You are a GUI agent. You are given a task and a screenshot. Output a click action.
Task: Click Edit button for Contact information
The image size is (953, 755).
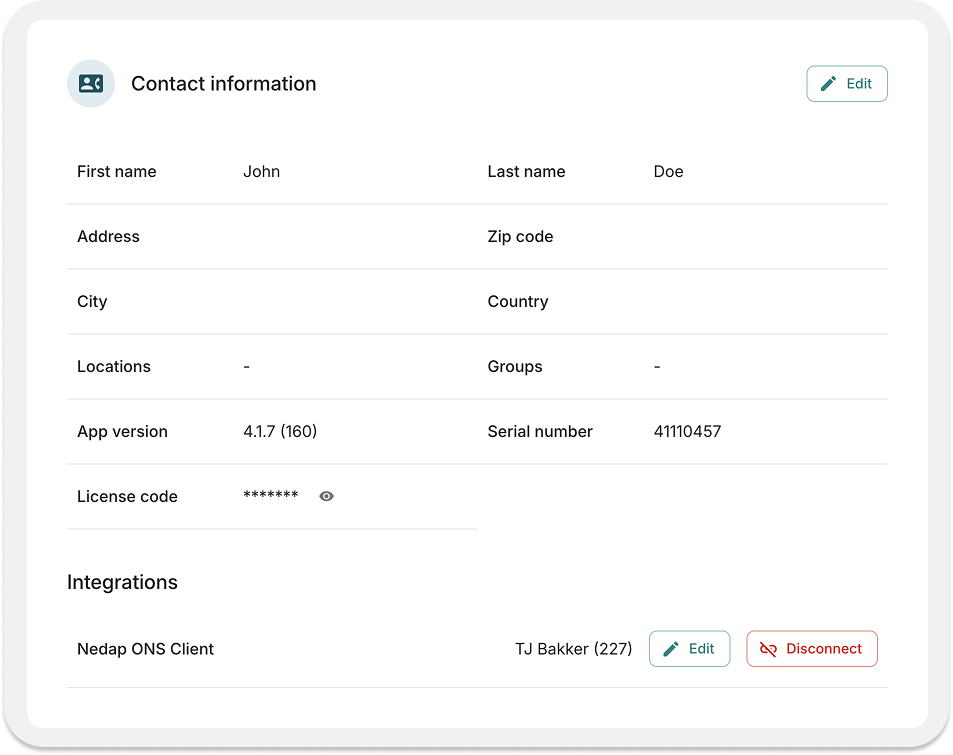[x=847, y=84]
